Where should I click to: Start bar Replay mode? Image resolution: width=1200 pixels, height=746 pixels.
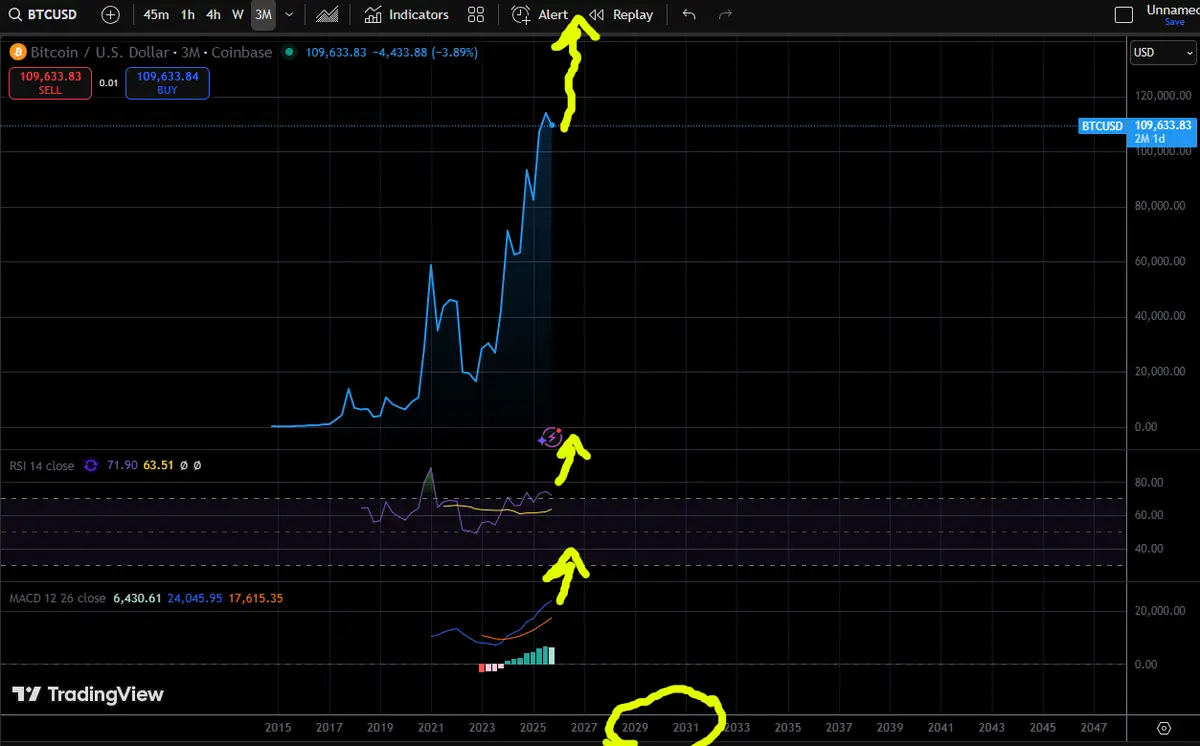pyautogui.click(x=621, y=15)
